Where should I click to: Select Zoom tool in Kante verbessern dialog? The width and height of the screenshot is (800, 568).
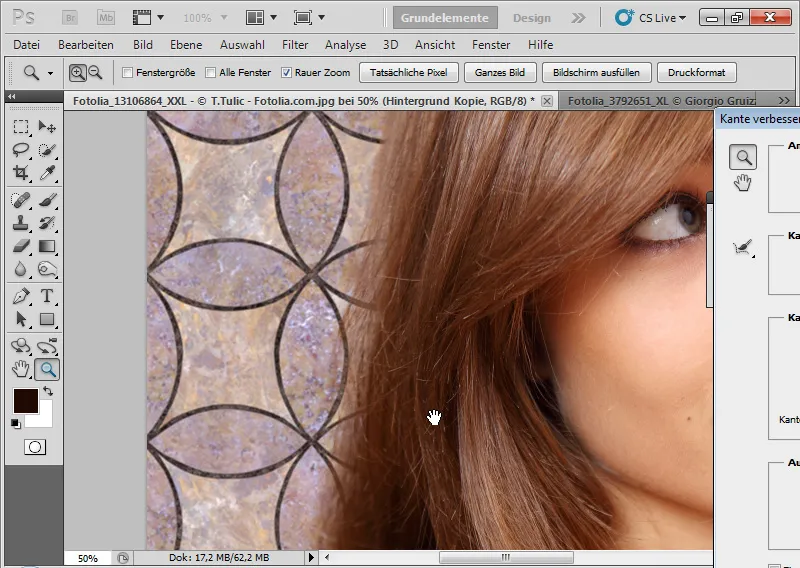coord(743,157)
